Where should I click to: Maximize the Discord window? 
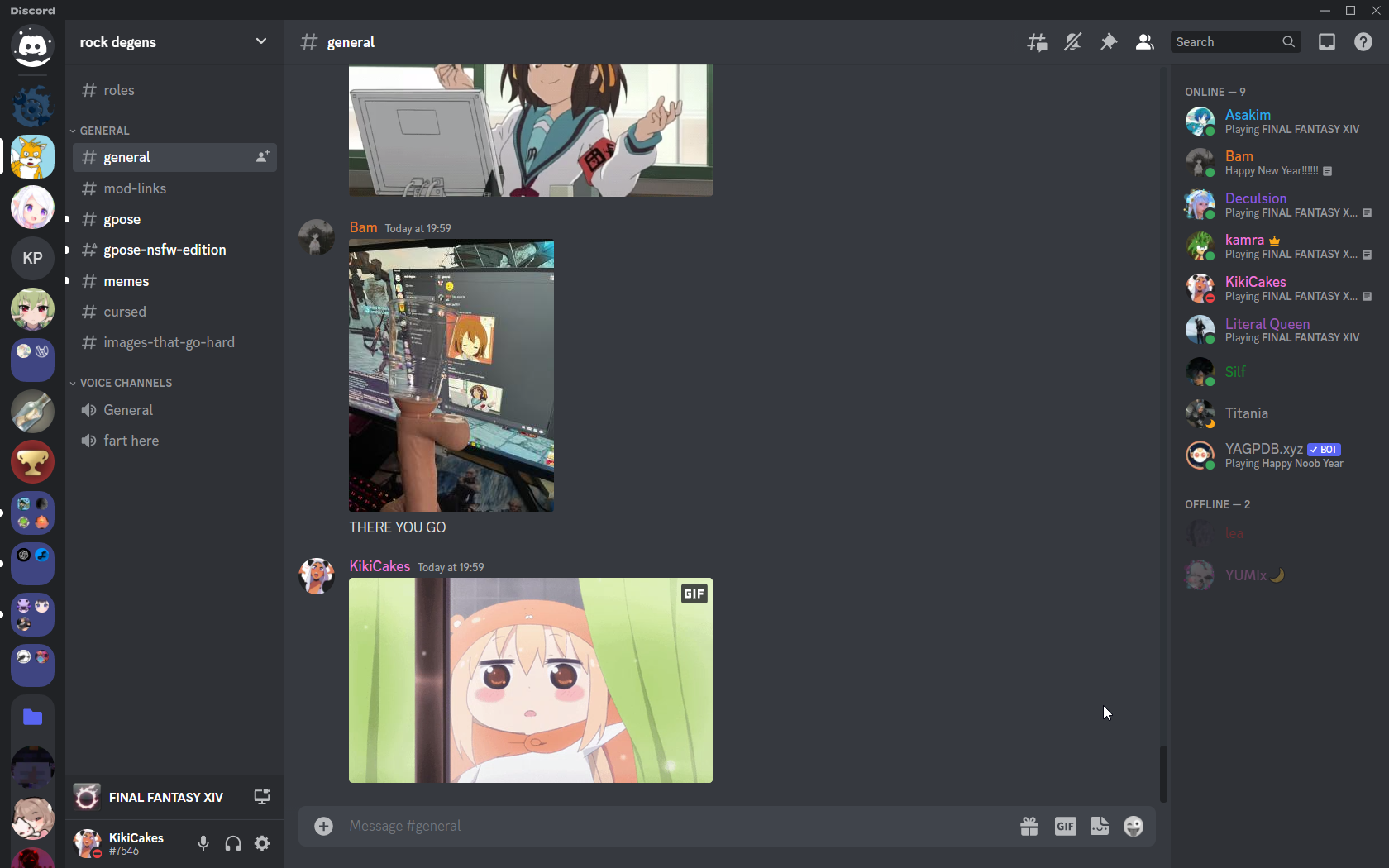(1350, 10)
